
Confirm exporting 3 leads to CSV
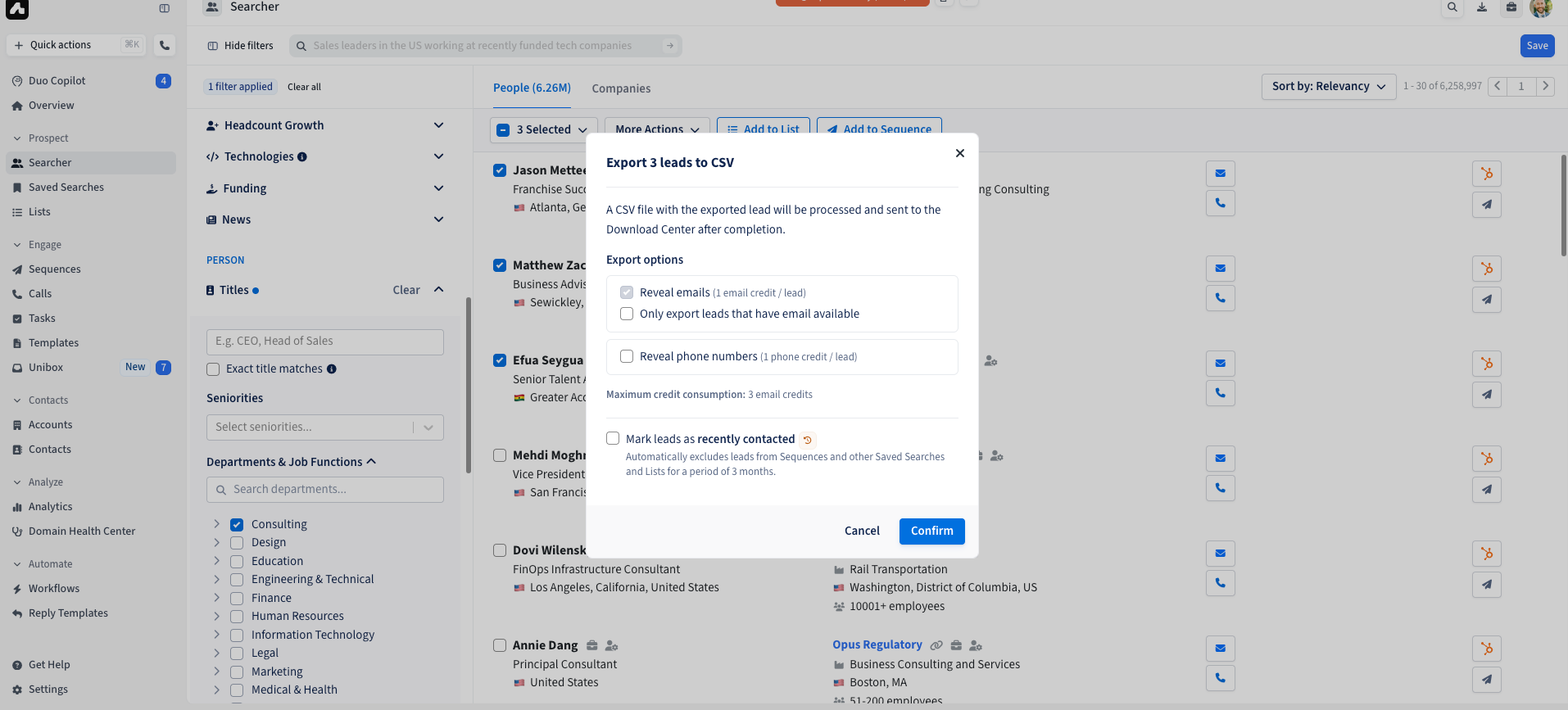931,531
